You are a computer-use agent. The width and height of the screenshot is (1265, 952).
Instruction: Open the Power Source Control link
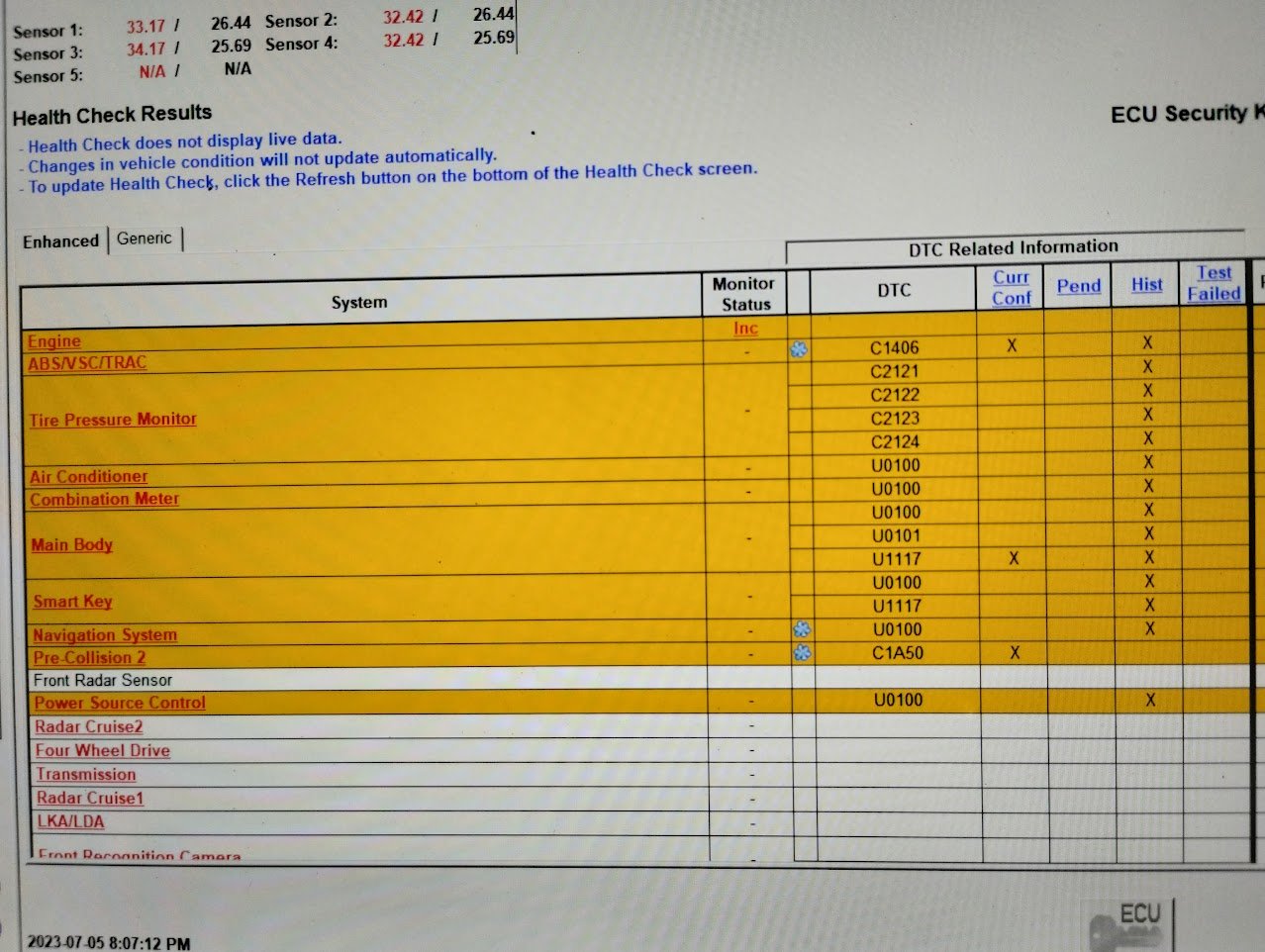click(x=120, y=703)
